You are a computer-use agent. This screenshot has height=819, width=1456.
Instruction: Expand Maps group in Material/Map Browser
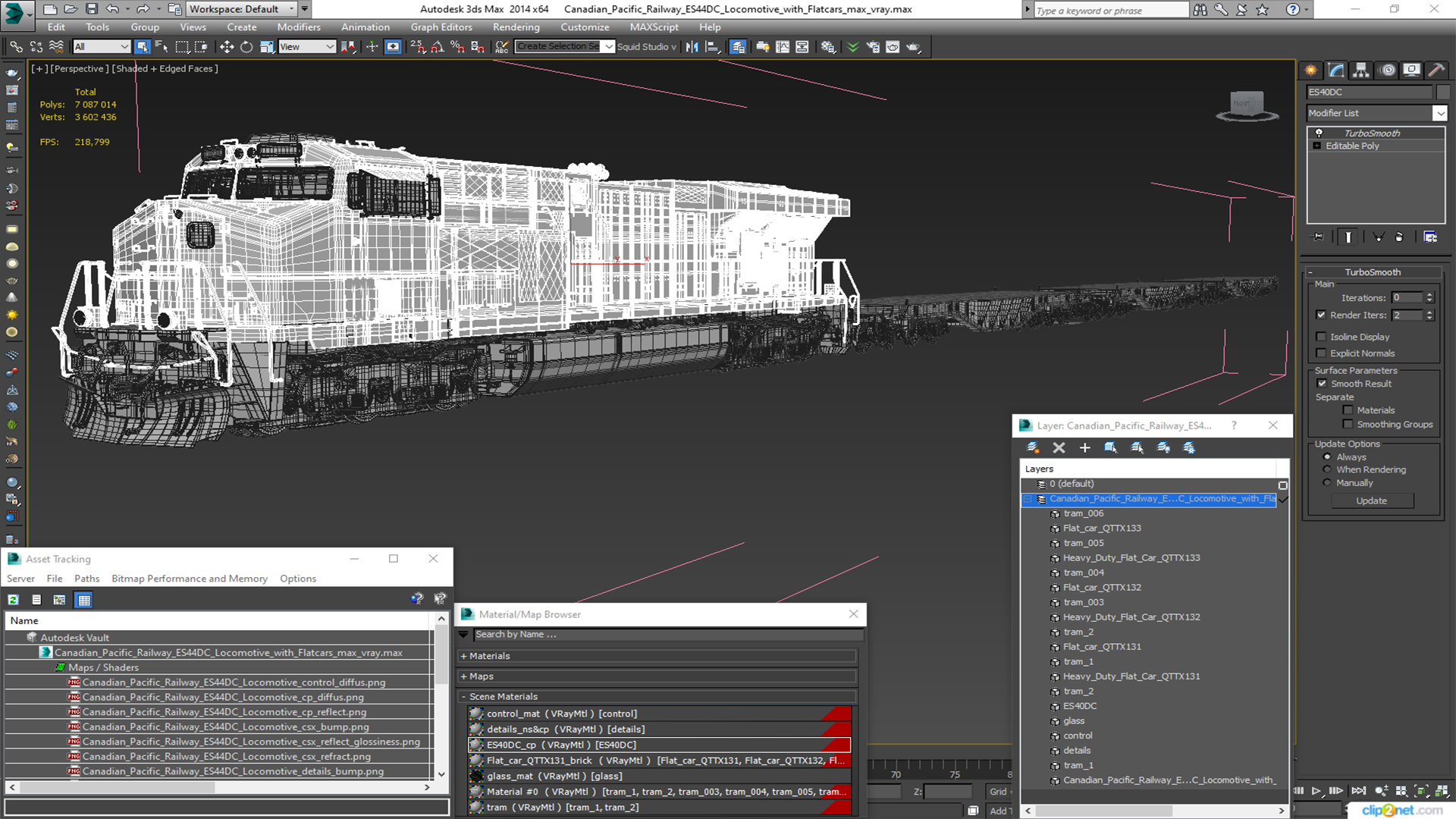(x=463, y=676)
